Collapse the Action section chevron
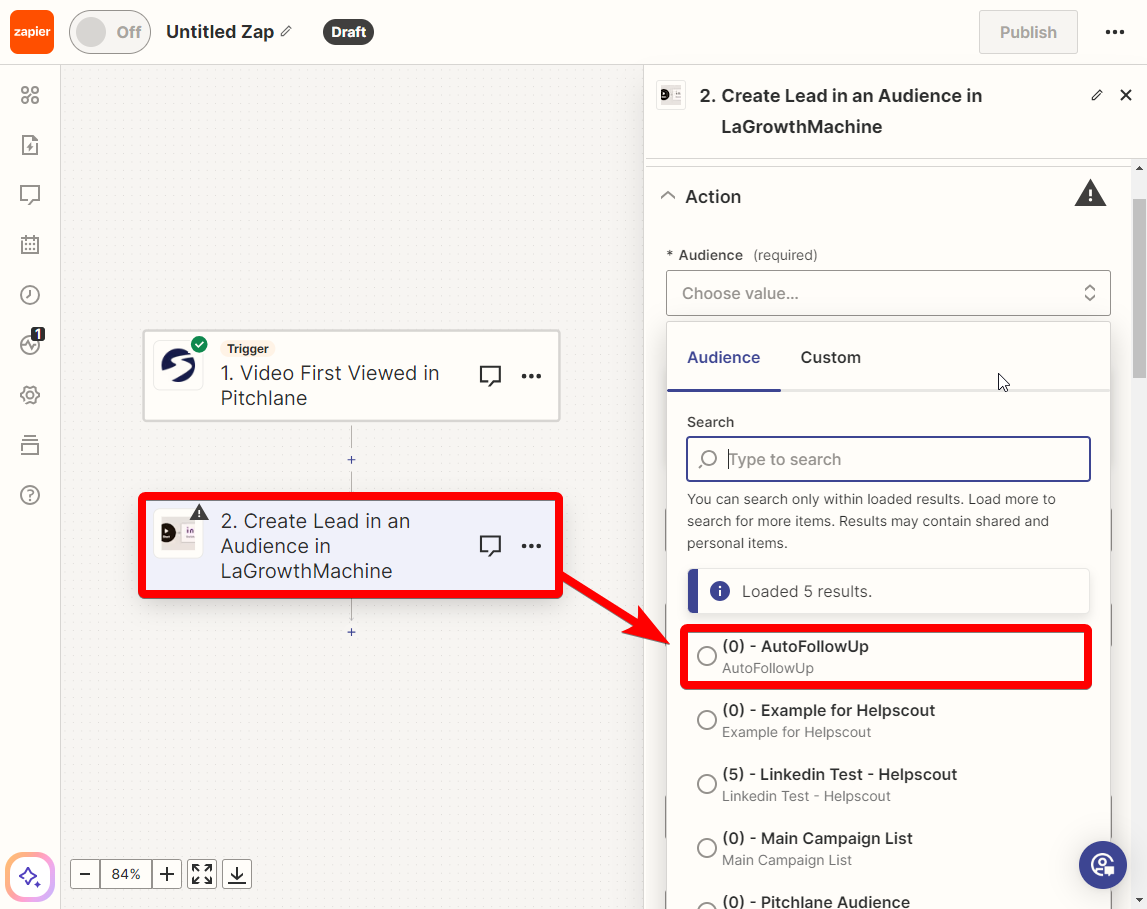Viewport: 1147px width, 909px height. coord(668,196)
